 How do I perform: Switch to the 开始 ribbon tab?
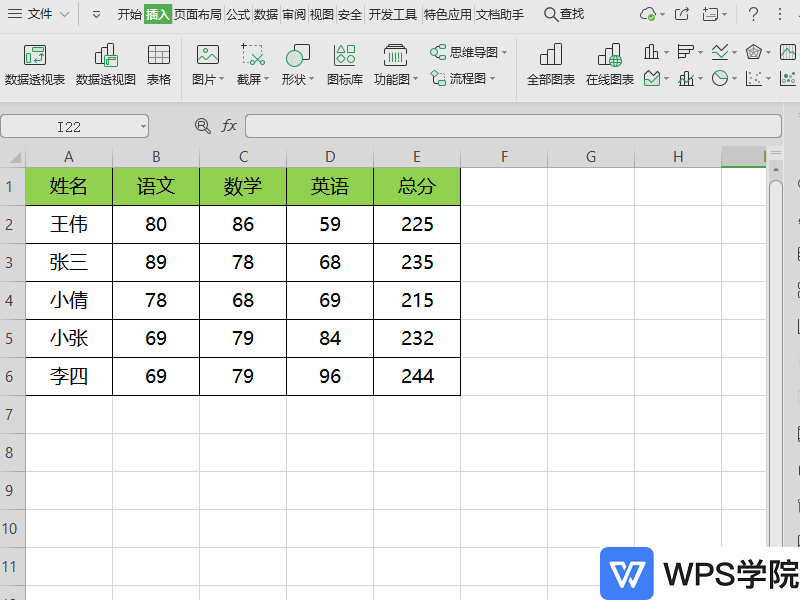128,15
